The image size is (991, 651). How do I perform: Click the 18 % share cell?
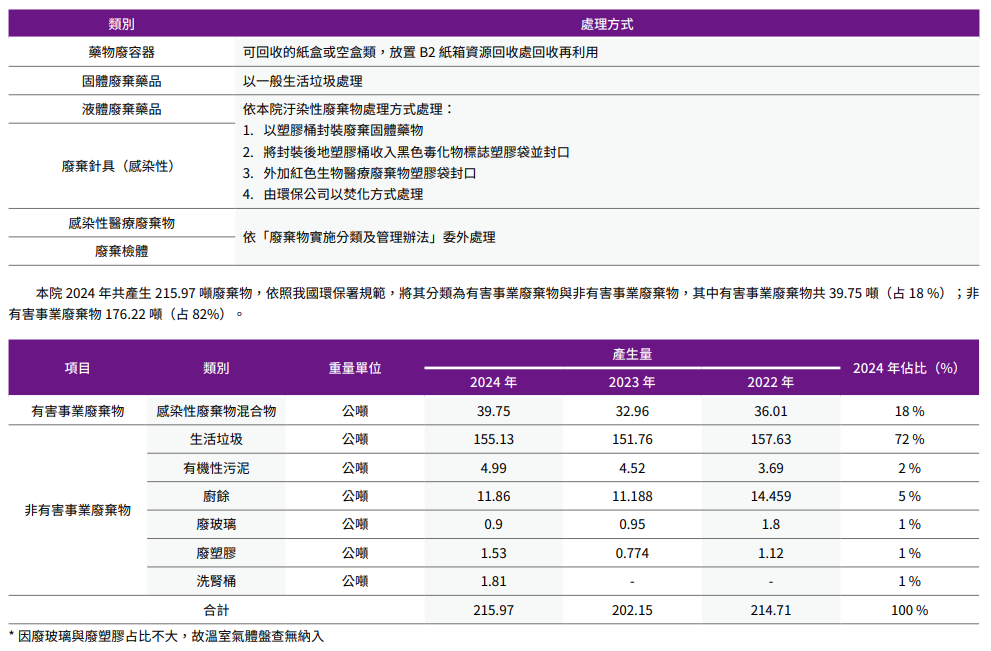(x=909, y=411)
